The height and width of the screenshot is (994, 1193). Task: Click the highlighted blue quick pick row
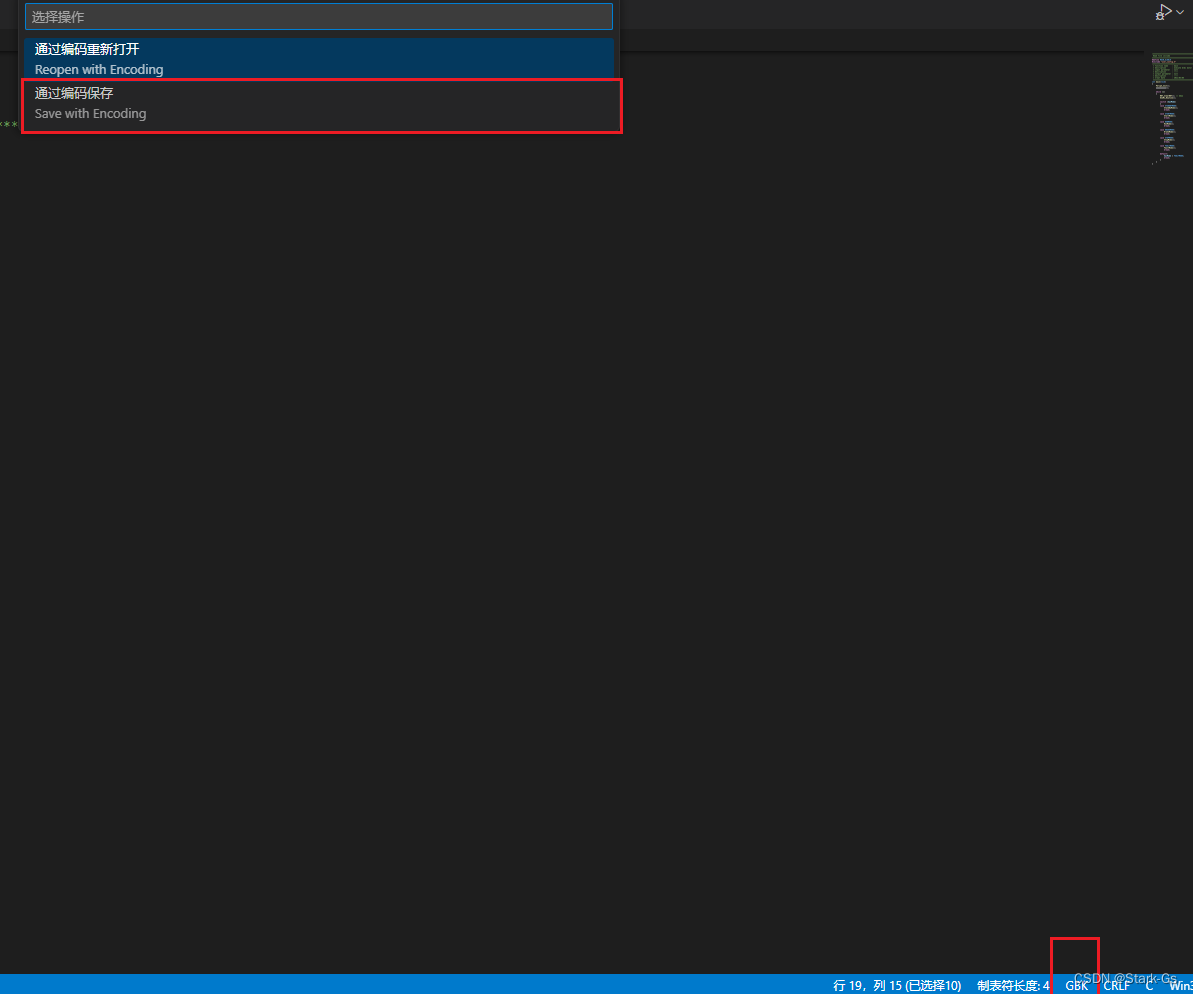click(318, 57)
